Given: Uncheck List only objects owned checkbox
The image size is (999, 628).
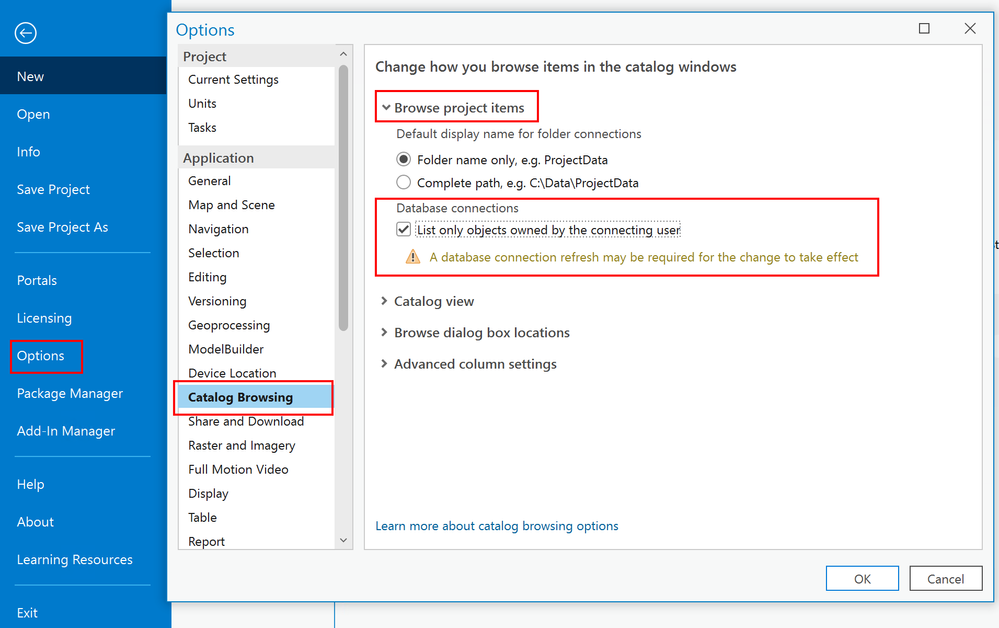Looking at the screenshot, I should [404, 230].
